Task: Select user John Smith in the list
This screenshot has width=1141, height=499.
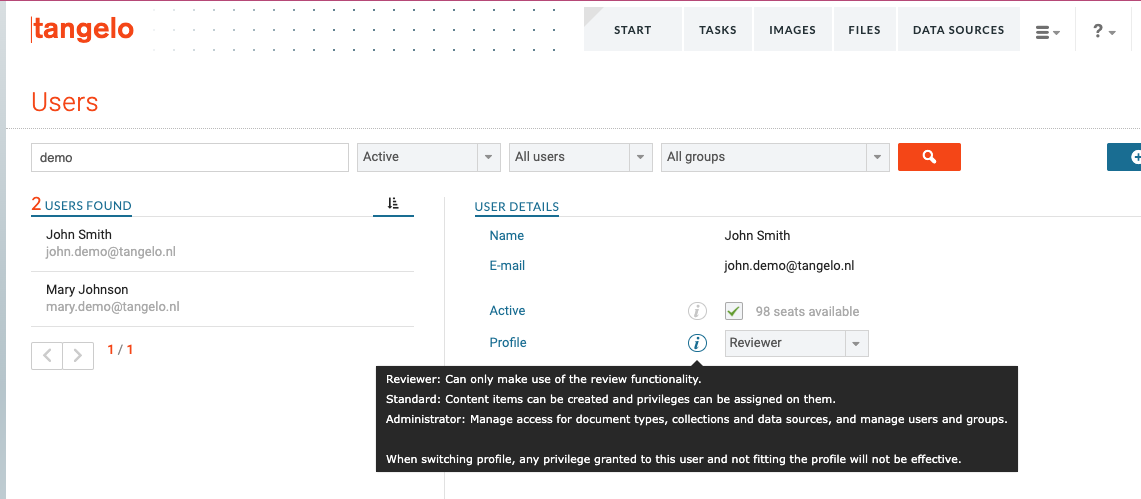Action: click(223, 244)
